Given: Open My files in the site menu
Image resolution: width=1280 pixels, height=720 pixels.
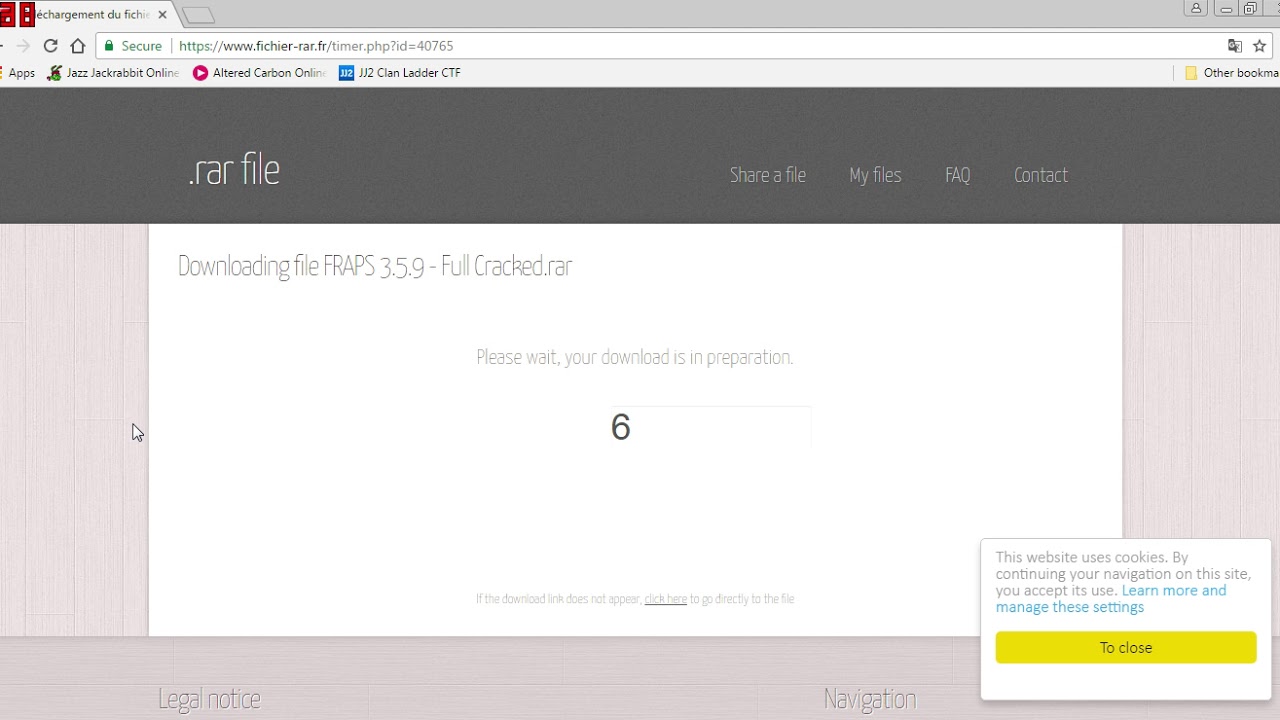Looking at the screenshot, I should coord(875,175).
